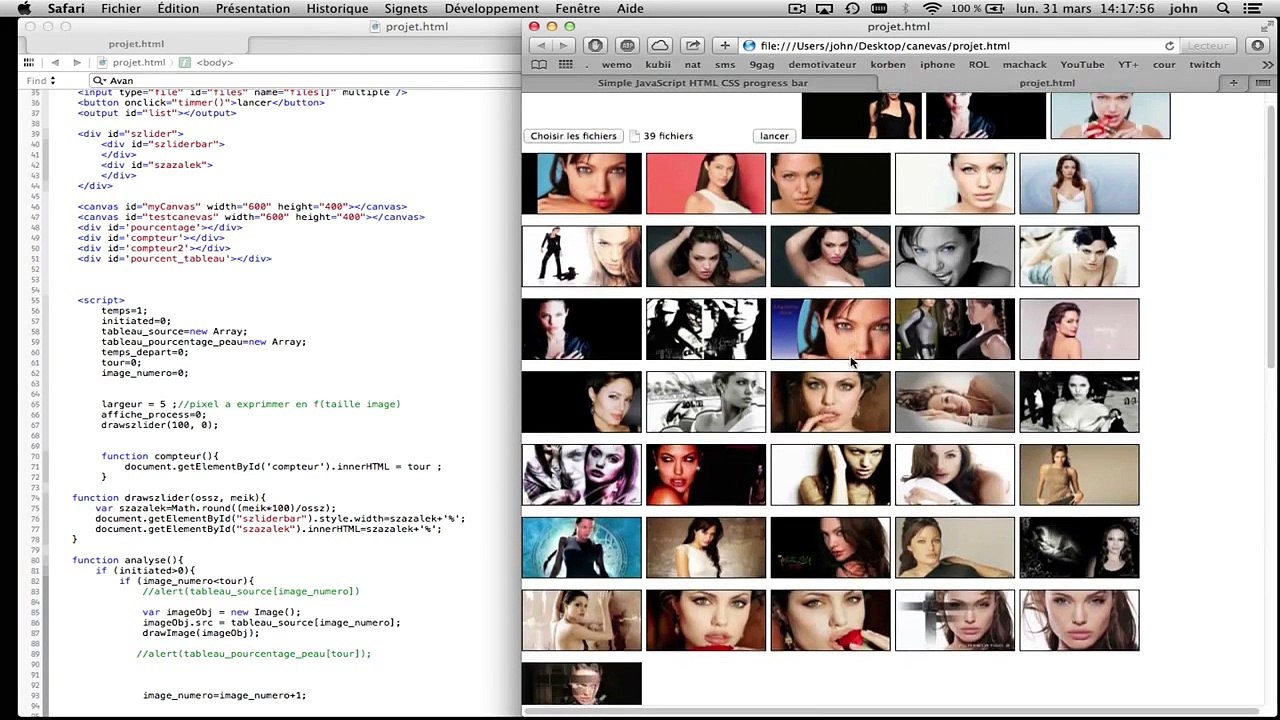Open the search options magnifier dropdown

[99, 80]
